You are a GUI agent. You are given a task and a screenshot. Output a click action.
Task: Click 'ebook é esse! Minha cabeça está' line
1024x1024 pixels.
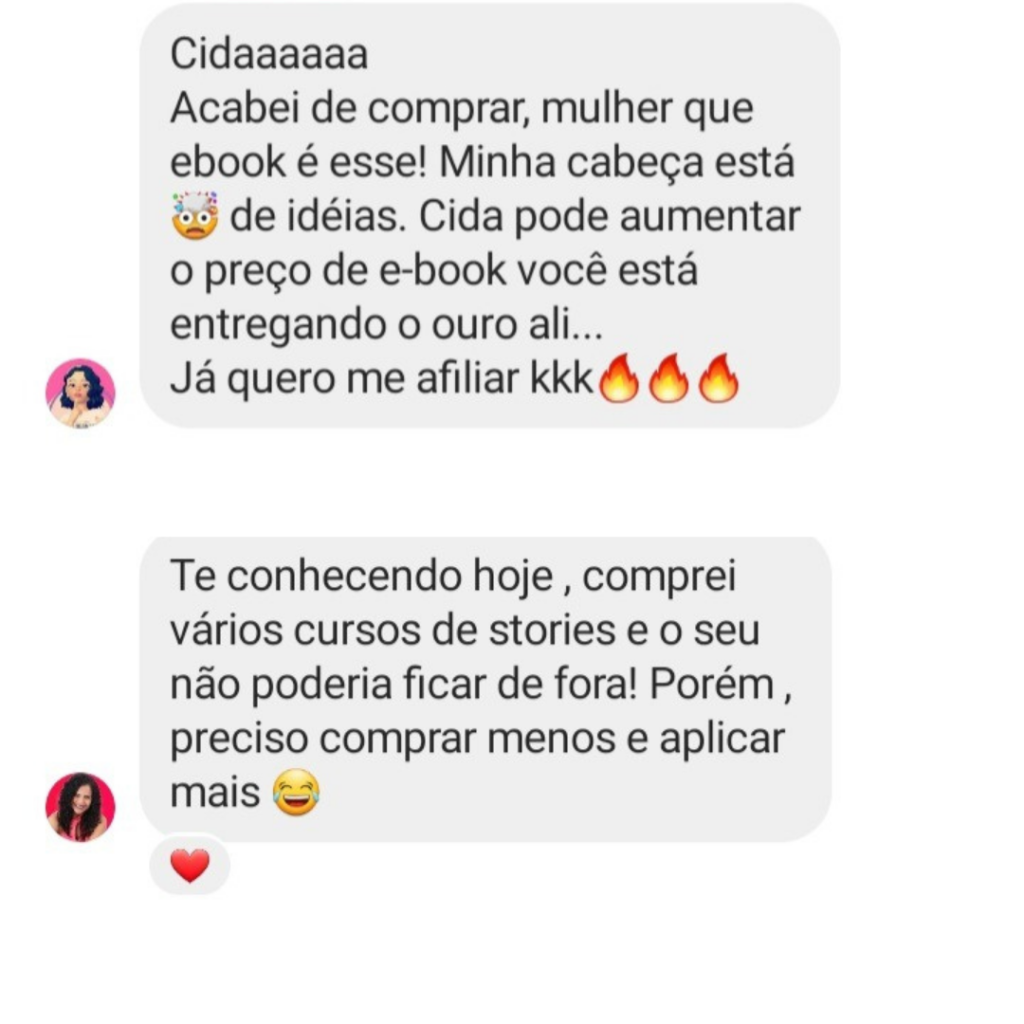point(483,162)
